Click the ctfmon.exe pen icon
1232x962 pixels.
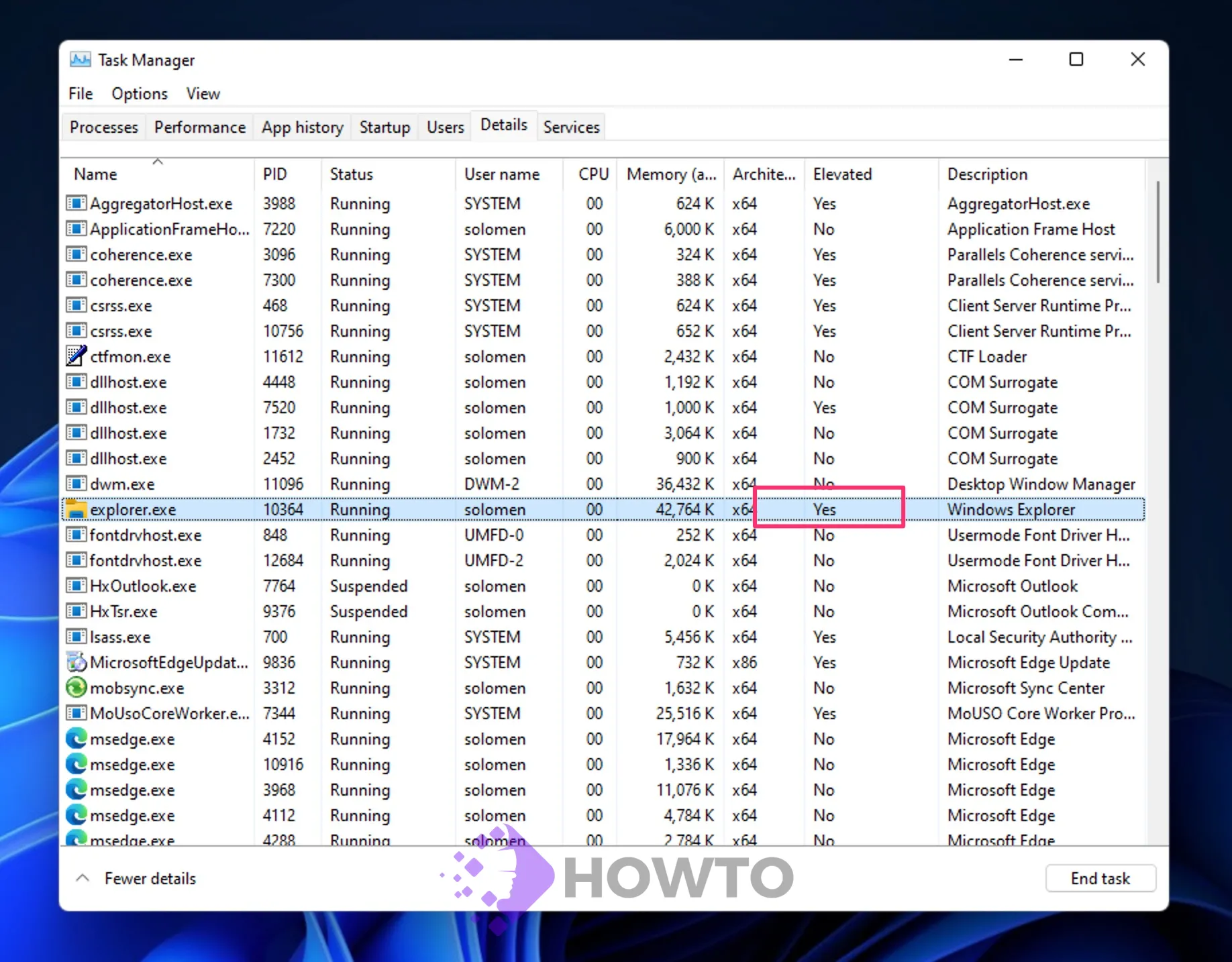coord(76,356)
